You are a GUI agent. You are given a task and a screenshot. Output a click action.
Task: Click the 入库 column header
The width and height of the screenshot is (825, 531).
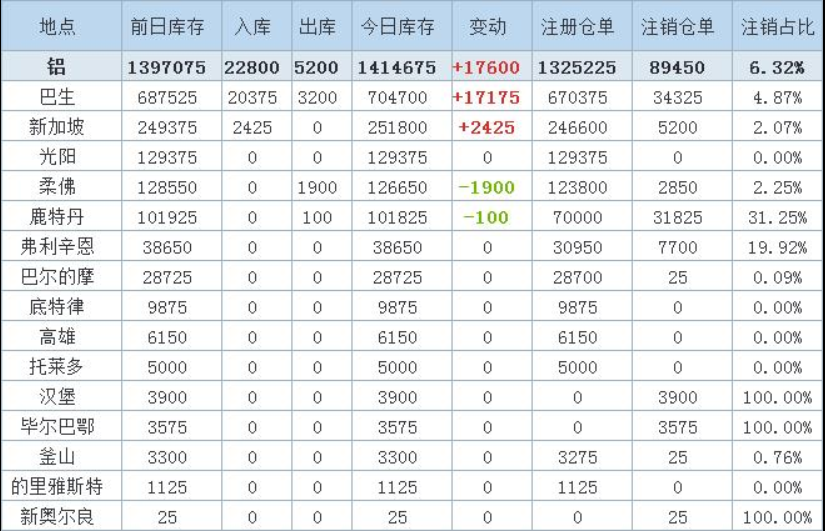[x=252, y=27]
